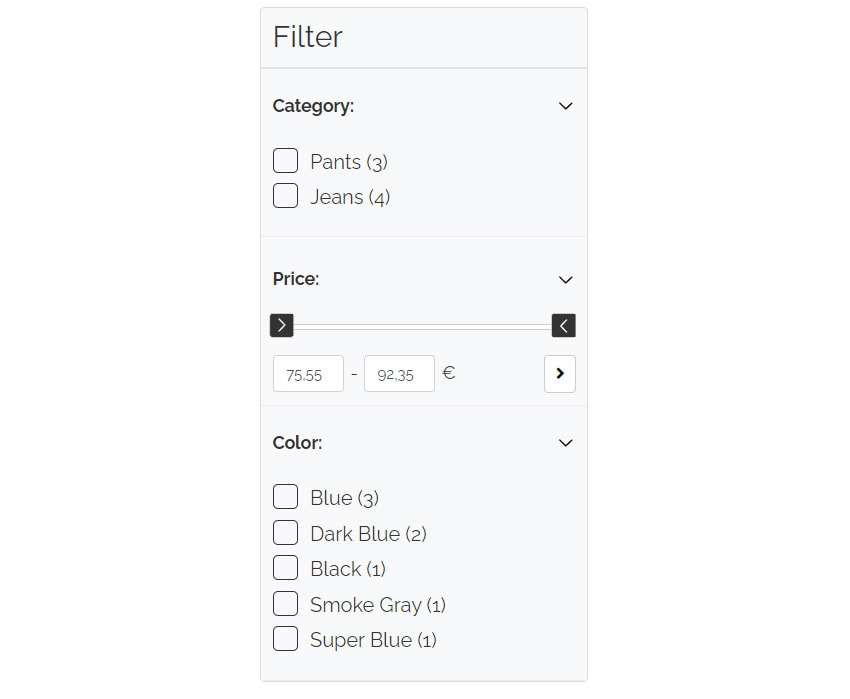850x699 pixels.
Task: Check the Jeans filter option
Action: coord(285,195)
